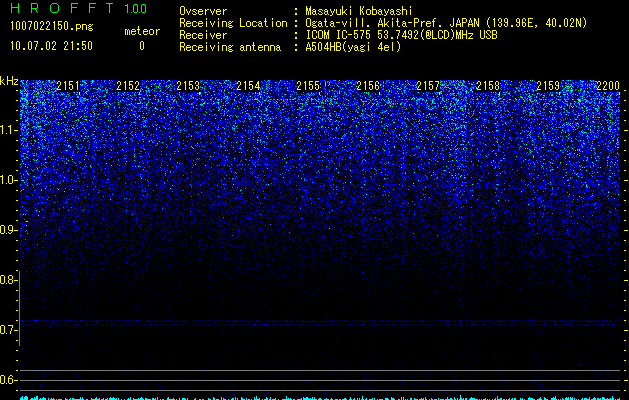Click the meteor count value 0

[x=142, y=46]
